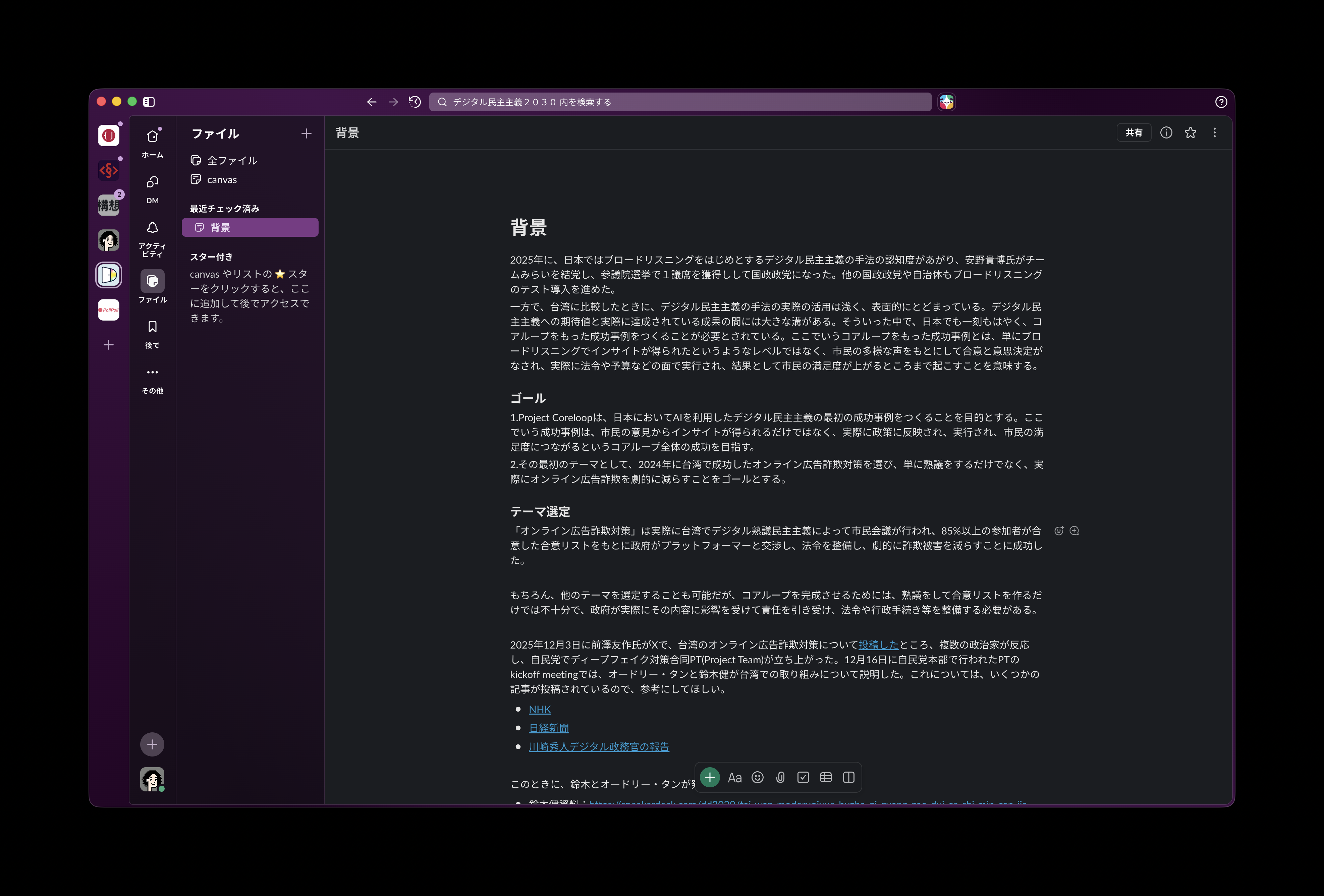The height and width of the screenshot is (896, 1324).
Task: Open the canvas three-dot more menu
Action: (1214, 133)
